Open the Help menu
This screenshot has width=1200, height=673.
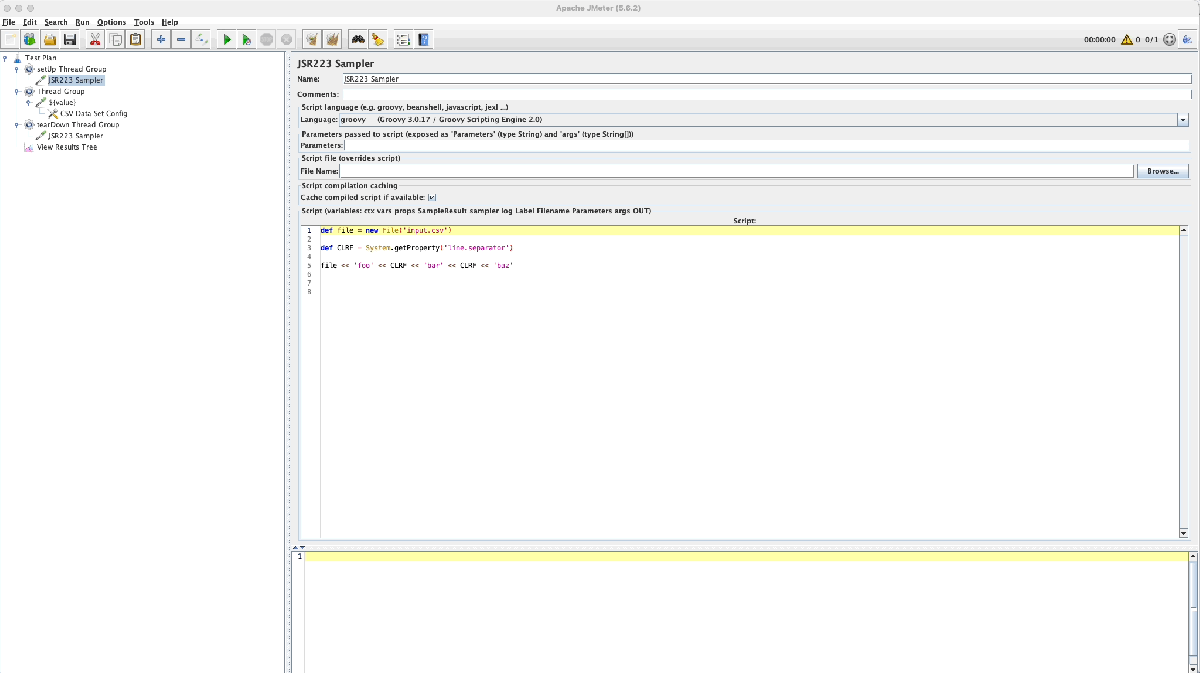(170, 22)
